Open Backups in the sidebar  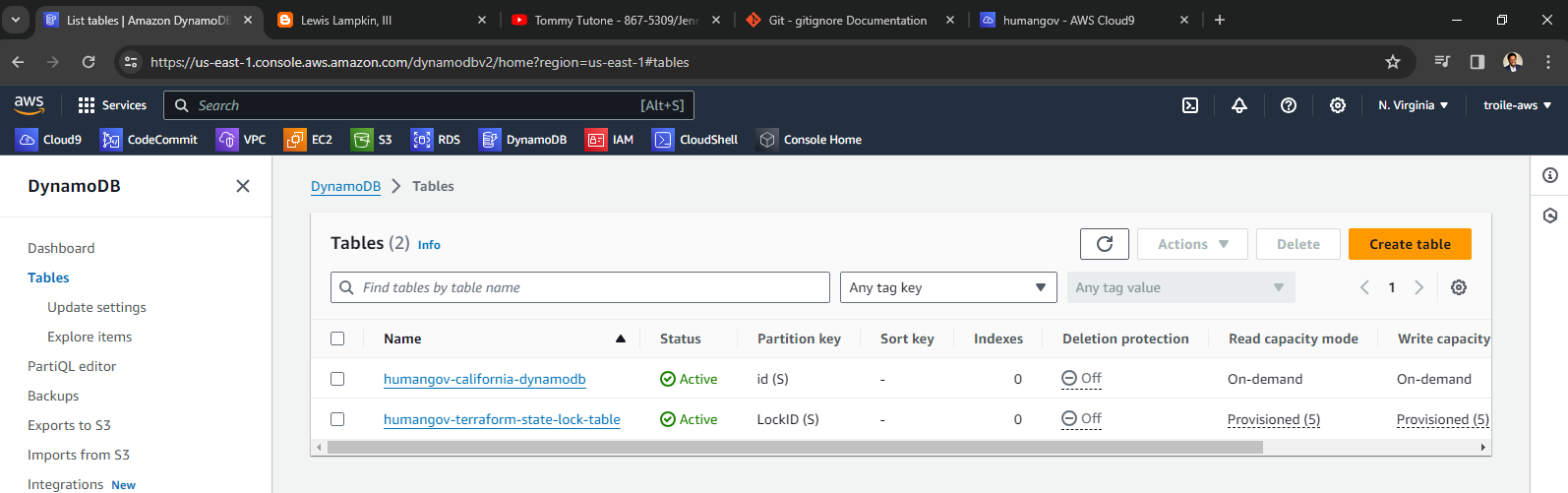click(x=53, y=396)
